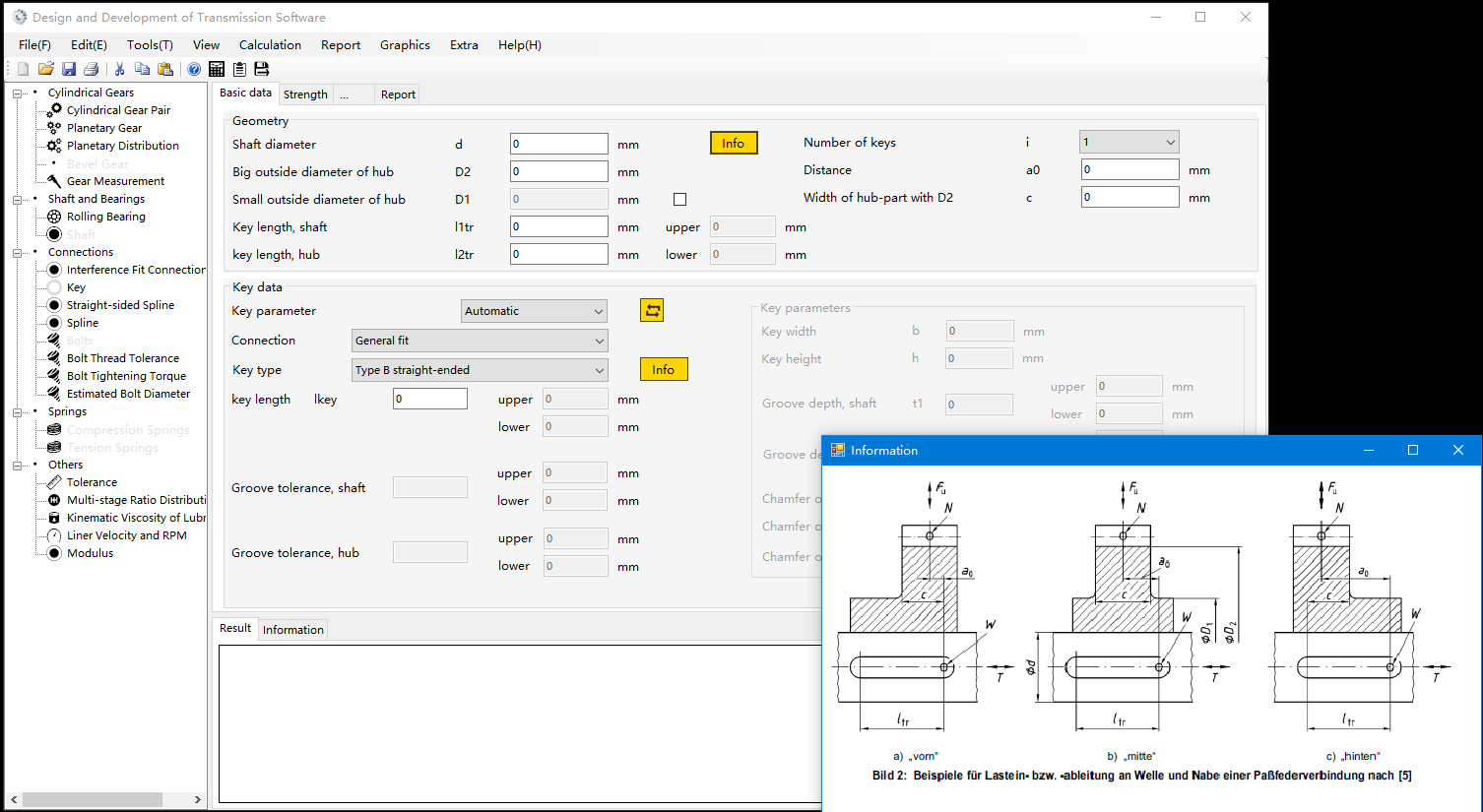1483x812 pixels.
Task: Click the Info button beside Key type
Action: 664,369
